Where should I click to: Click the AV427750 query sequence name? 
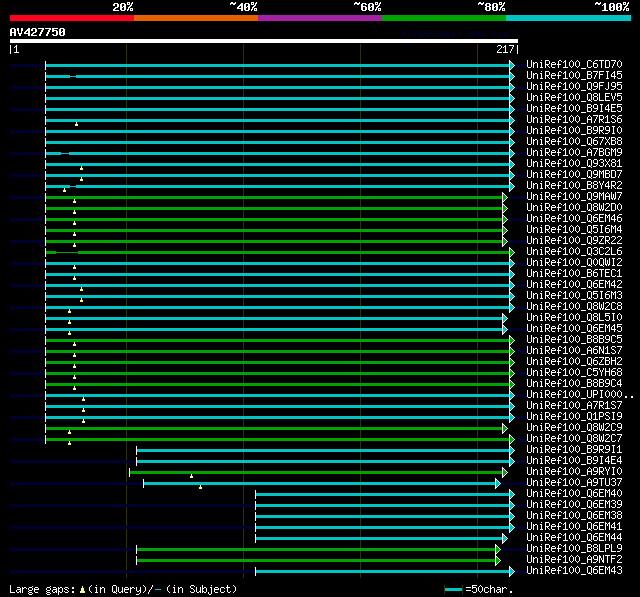[x=38, y=32]
